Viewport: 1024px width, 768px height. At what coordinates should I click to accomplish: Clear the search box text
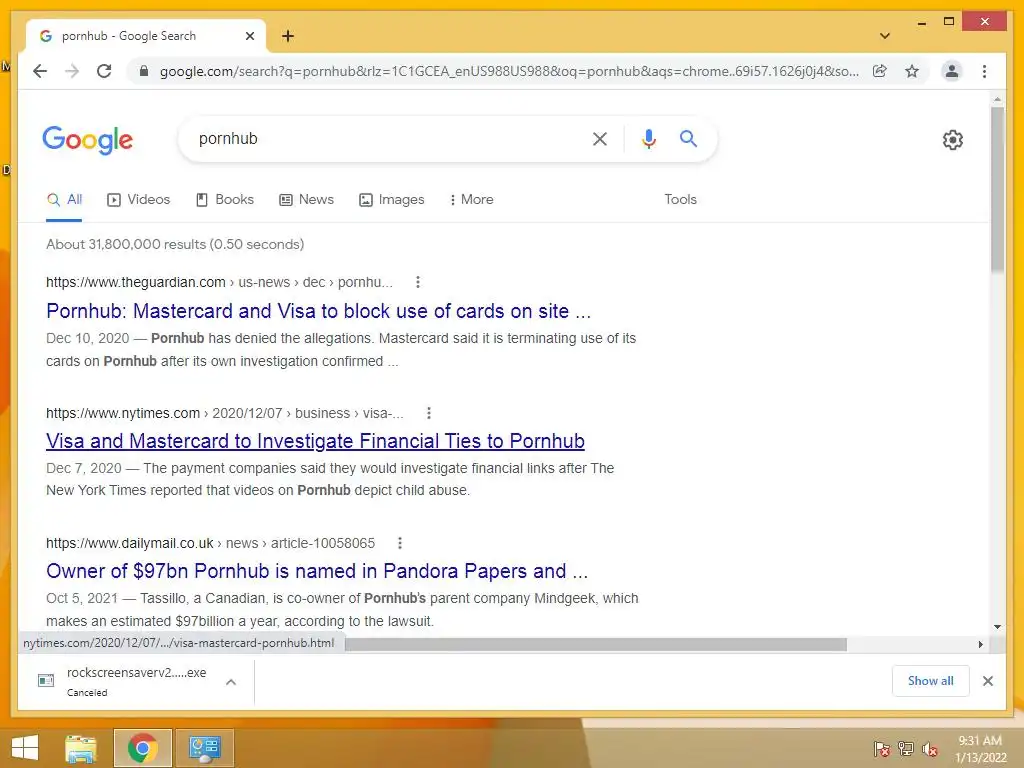click(600, 138)
